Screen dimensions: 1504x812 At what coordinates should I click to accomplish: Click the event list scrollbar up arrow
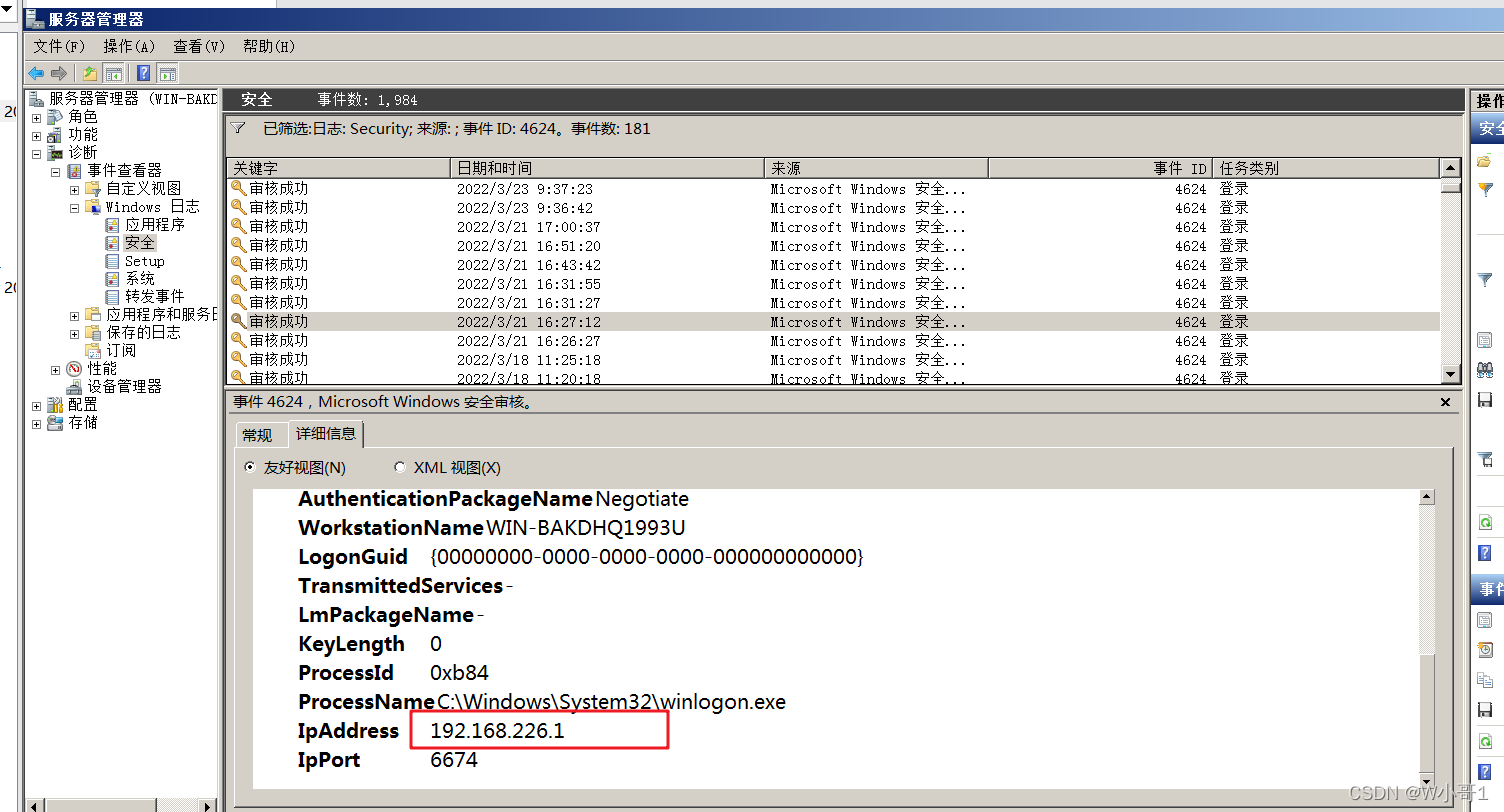(x=1451, y=168)
